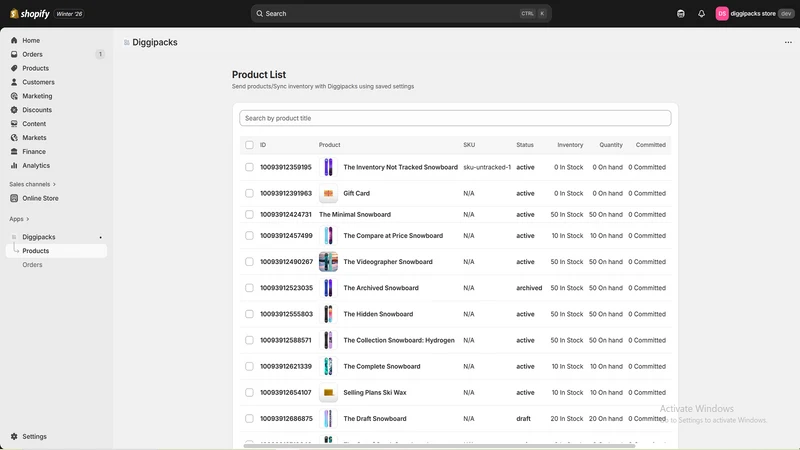Screen dimensions: 800x450
Task: Click the Winter '26 edition badge
Action: click(69, 14)
